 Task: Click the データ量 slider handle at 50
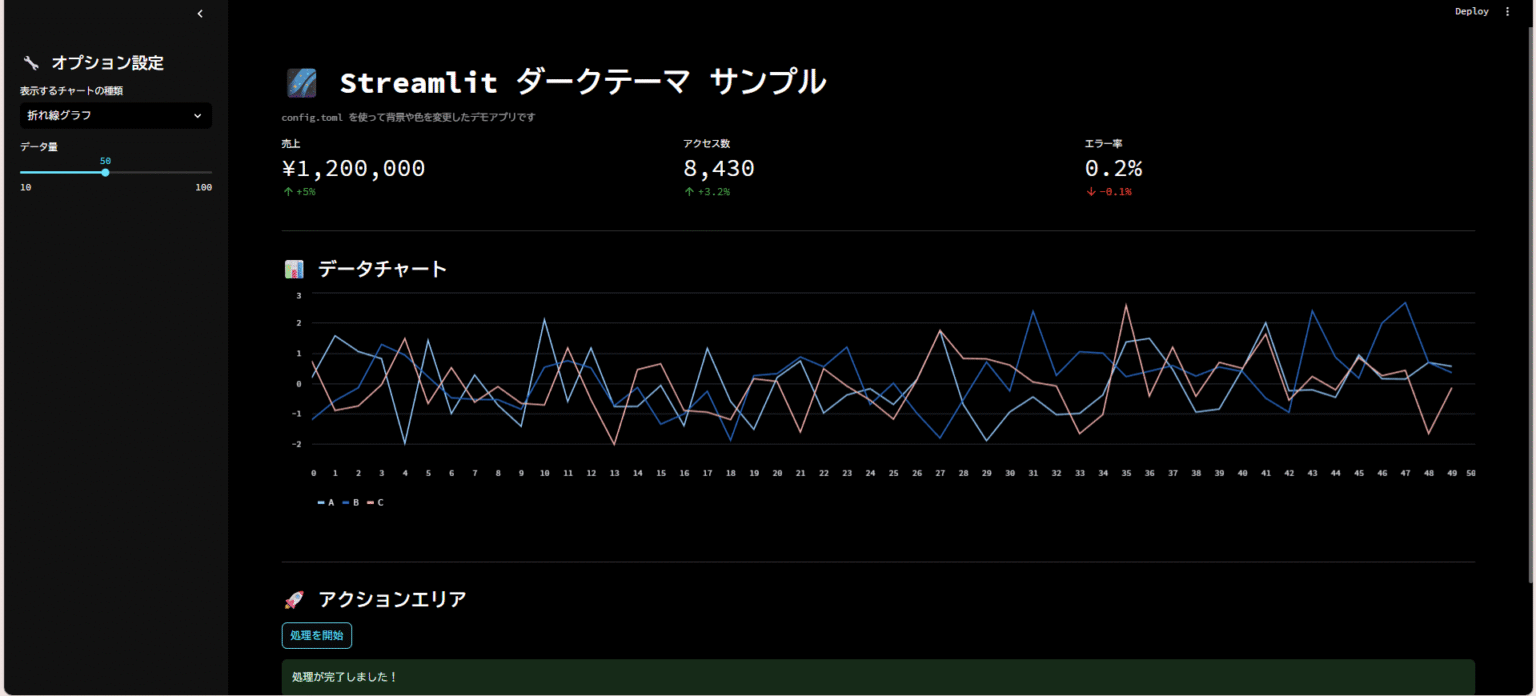[105, 173]
